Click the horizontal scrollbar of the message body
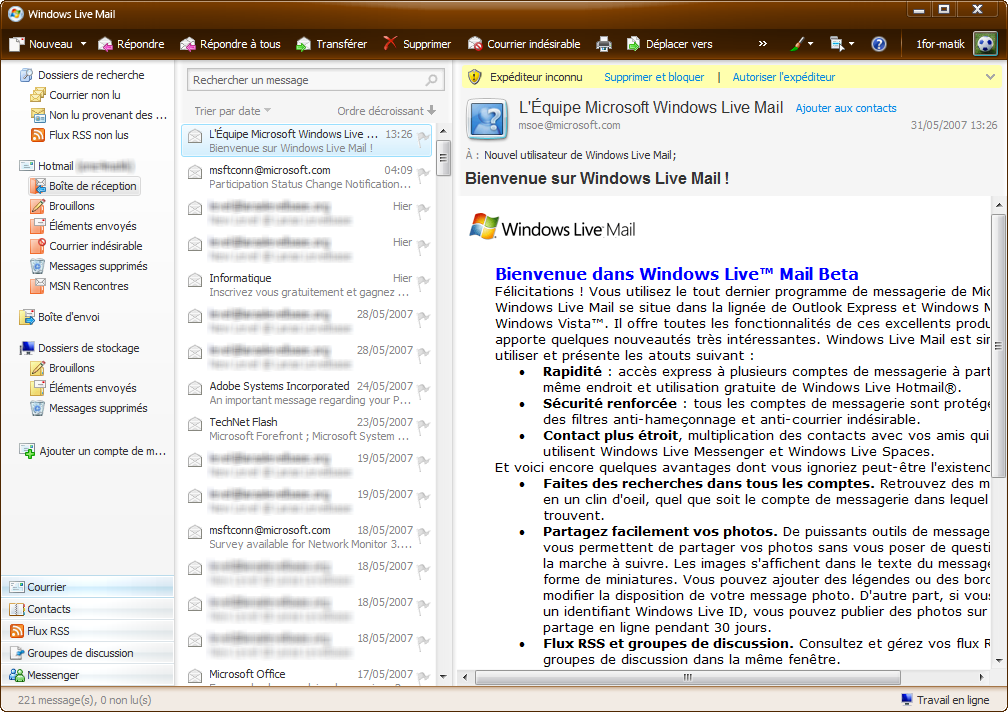Viewport: 1008px width, 712px height. tap(686, 677)
